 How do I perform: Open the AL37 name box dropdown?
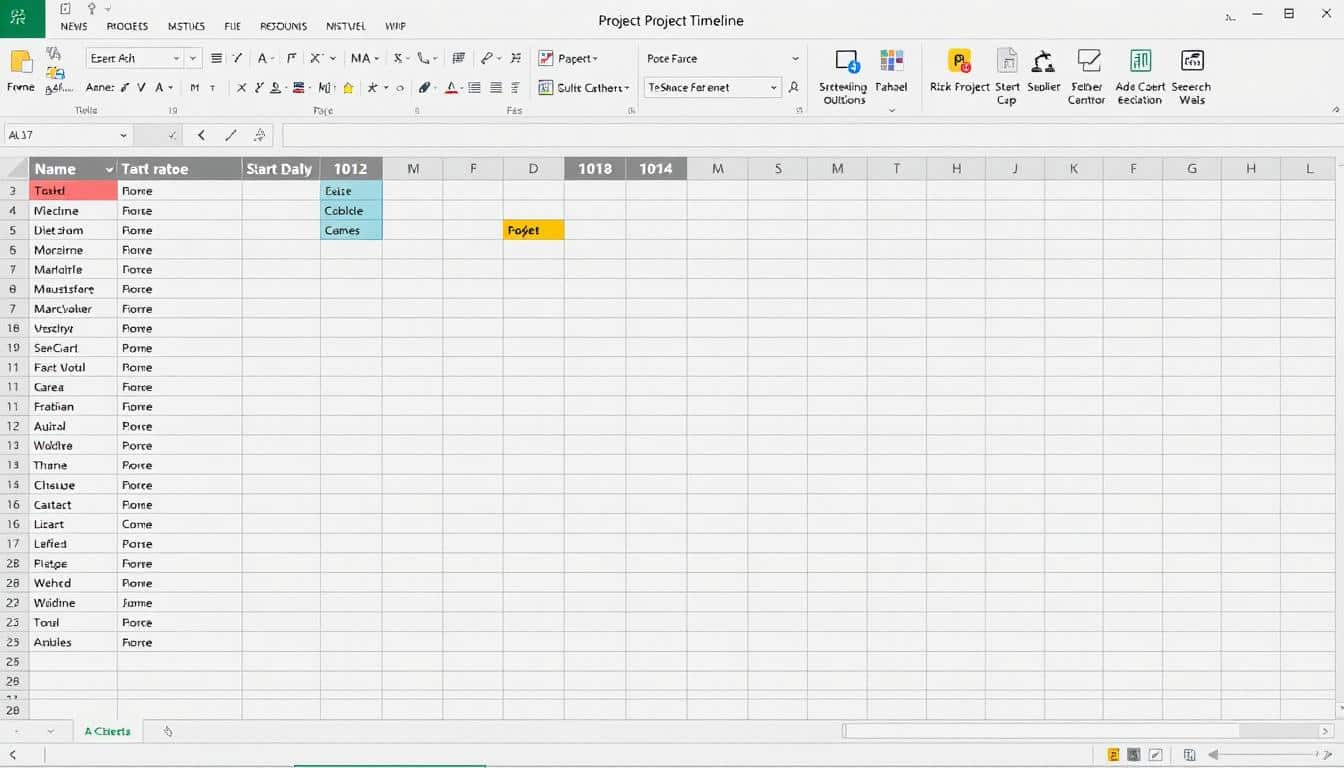123,135
